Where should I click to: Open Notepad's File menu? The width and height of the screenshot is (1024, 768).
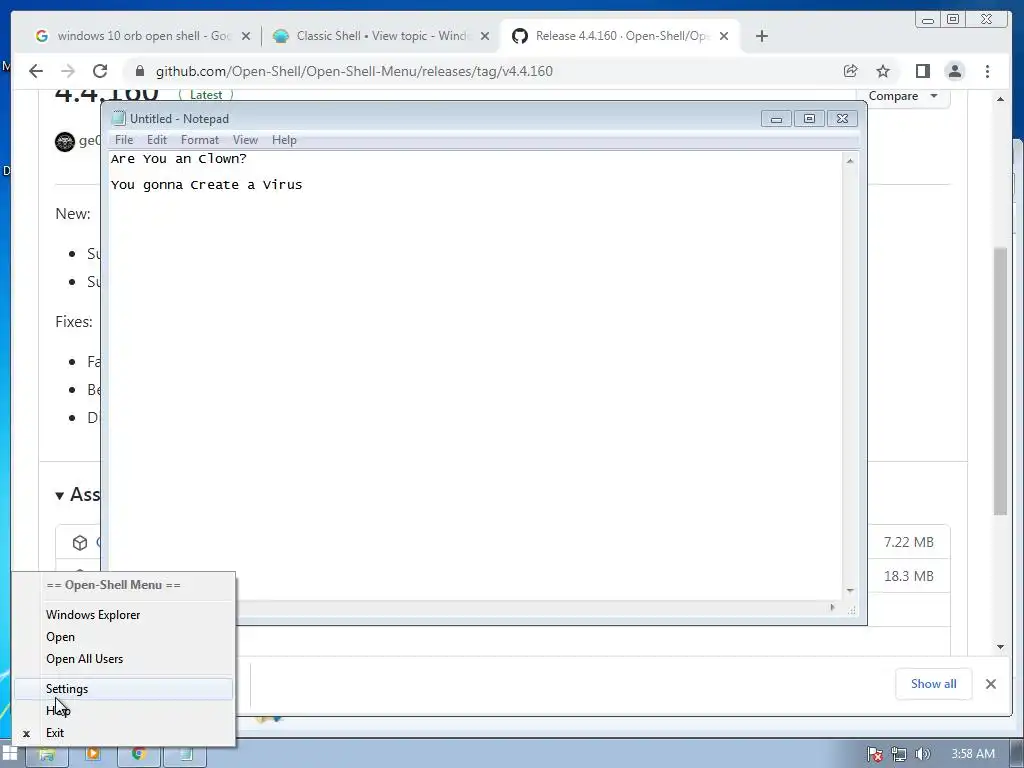coord(123,140)
